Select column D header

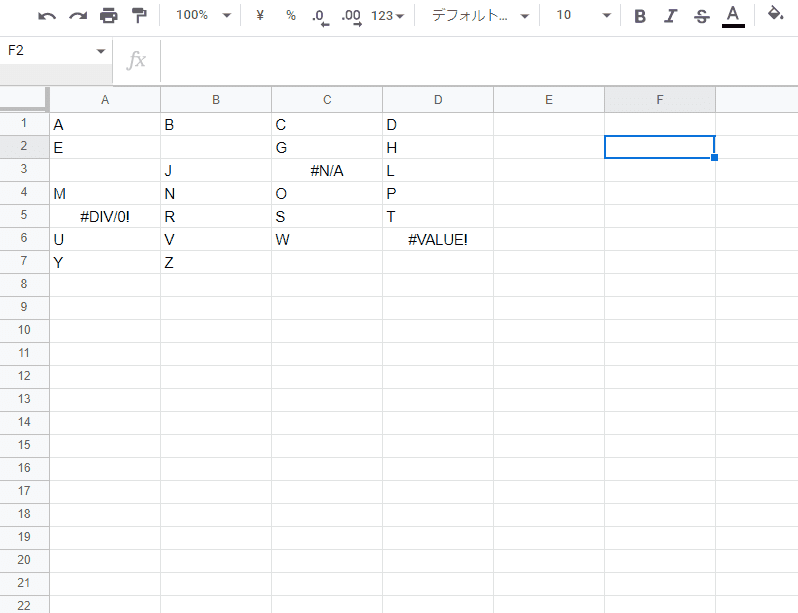point(438,100)
